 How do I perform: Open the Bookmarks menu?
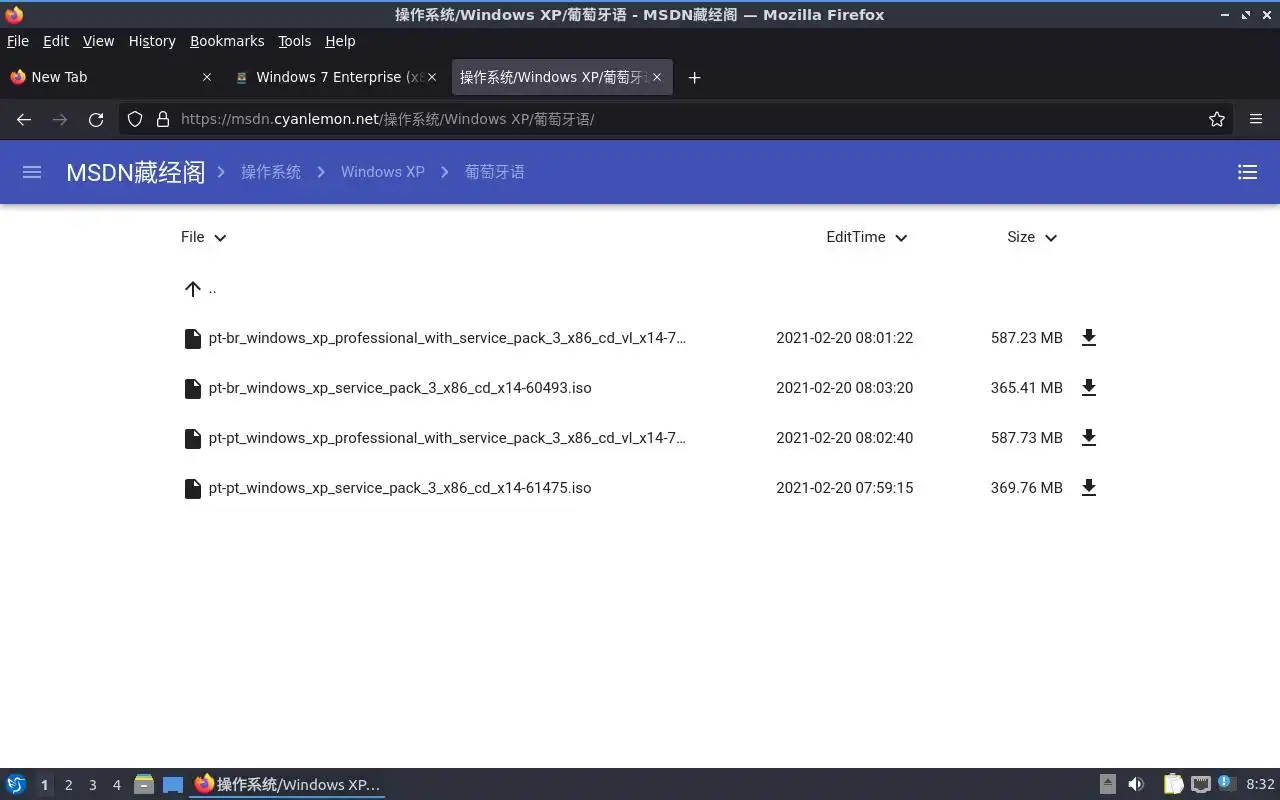pyautogui.click(x=227, y=41)
